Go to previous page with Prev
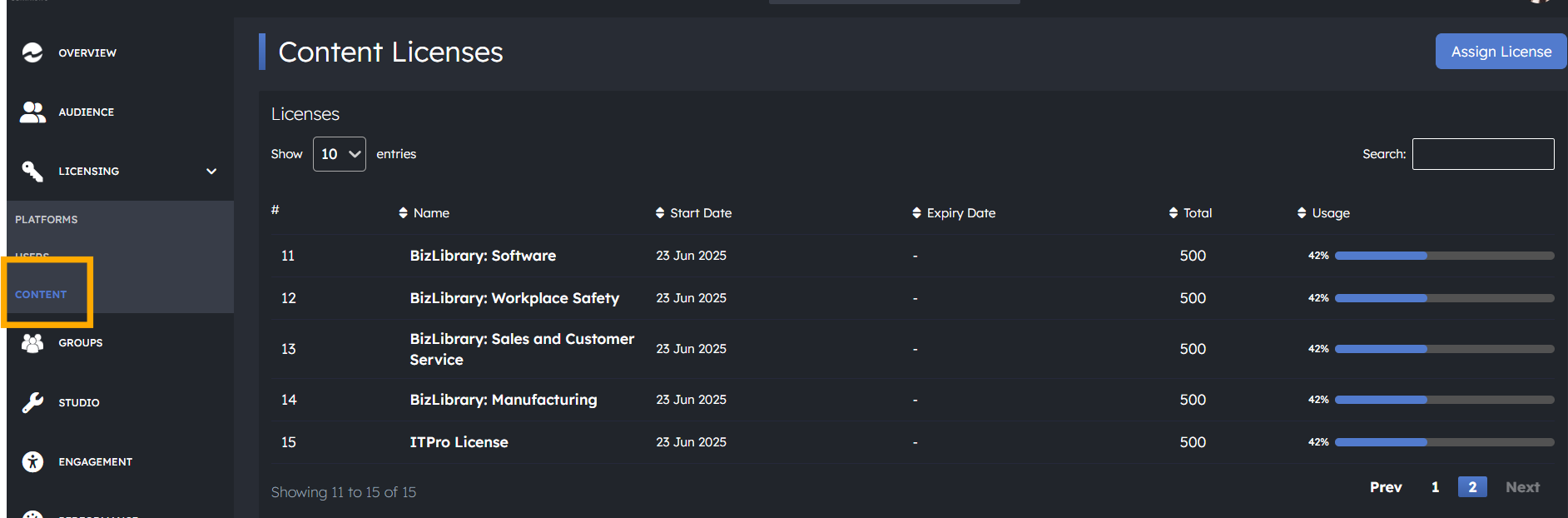Image resolution: width=1568 pixels, height=518 pixels. click(x=1386, y=487)
